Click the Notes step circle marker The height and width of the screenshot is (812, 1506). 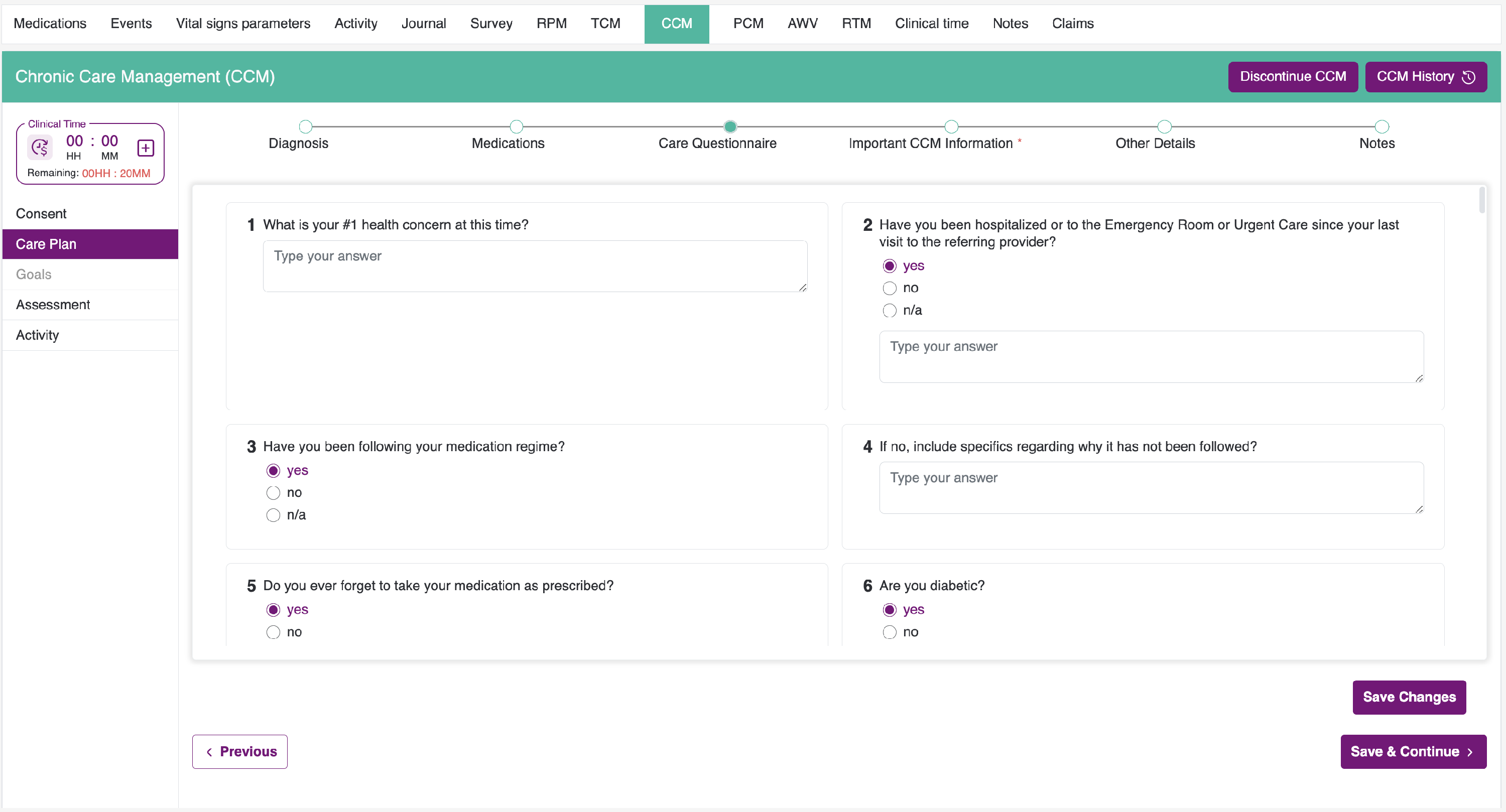click(x=1382, y=126)
